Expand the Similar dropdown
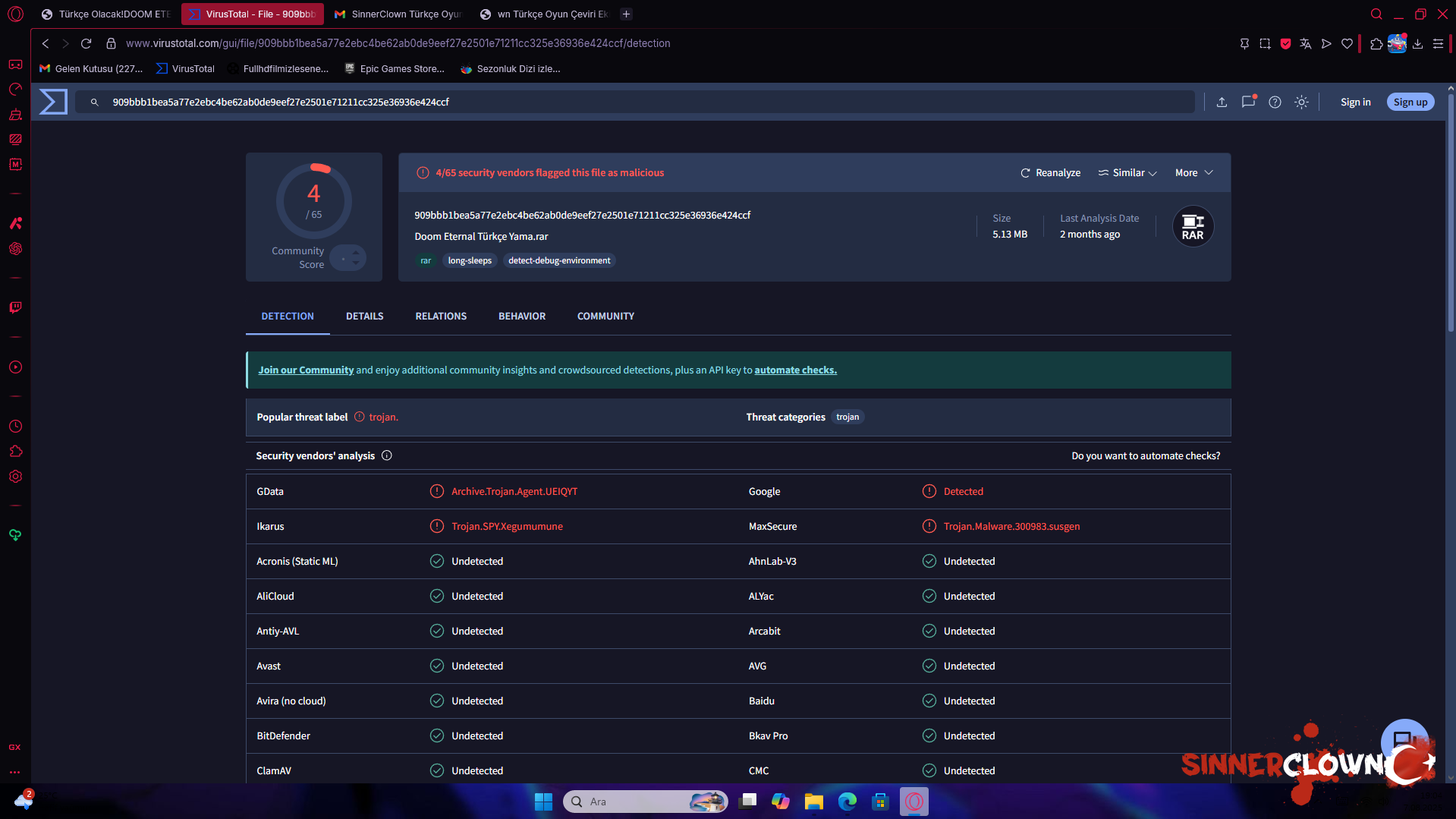 tap(1127, 173)
